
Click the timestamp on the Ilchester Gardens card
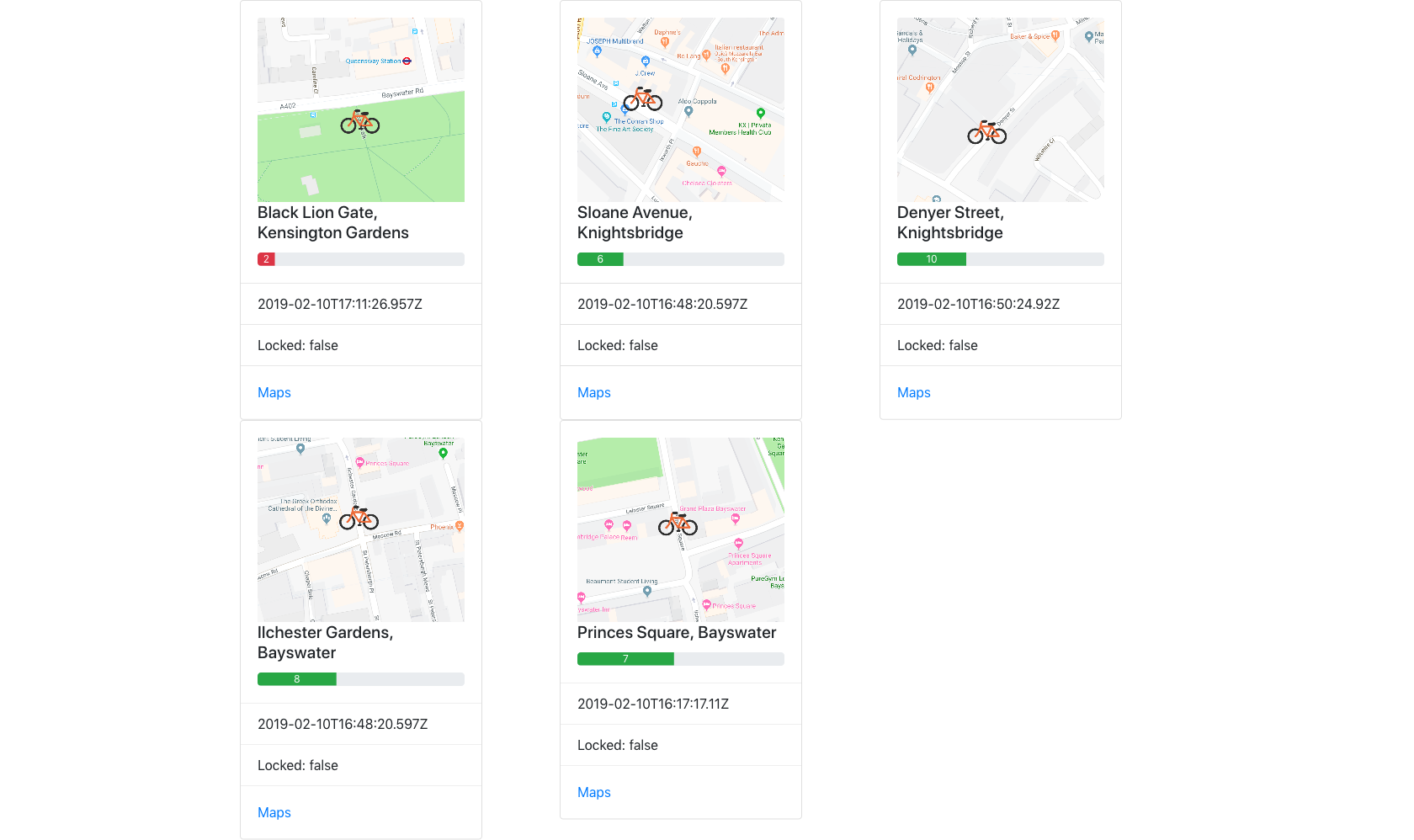(x=343, y=724)
